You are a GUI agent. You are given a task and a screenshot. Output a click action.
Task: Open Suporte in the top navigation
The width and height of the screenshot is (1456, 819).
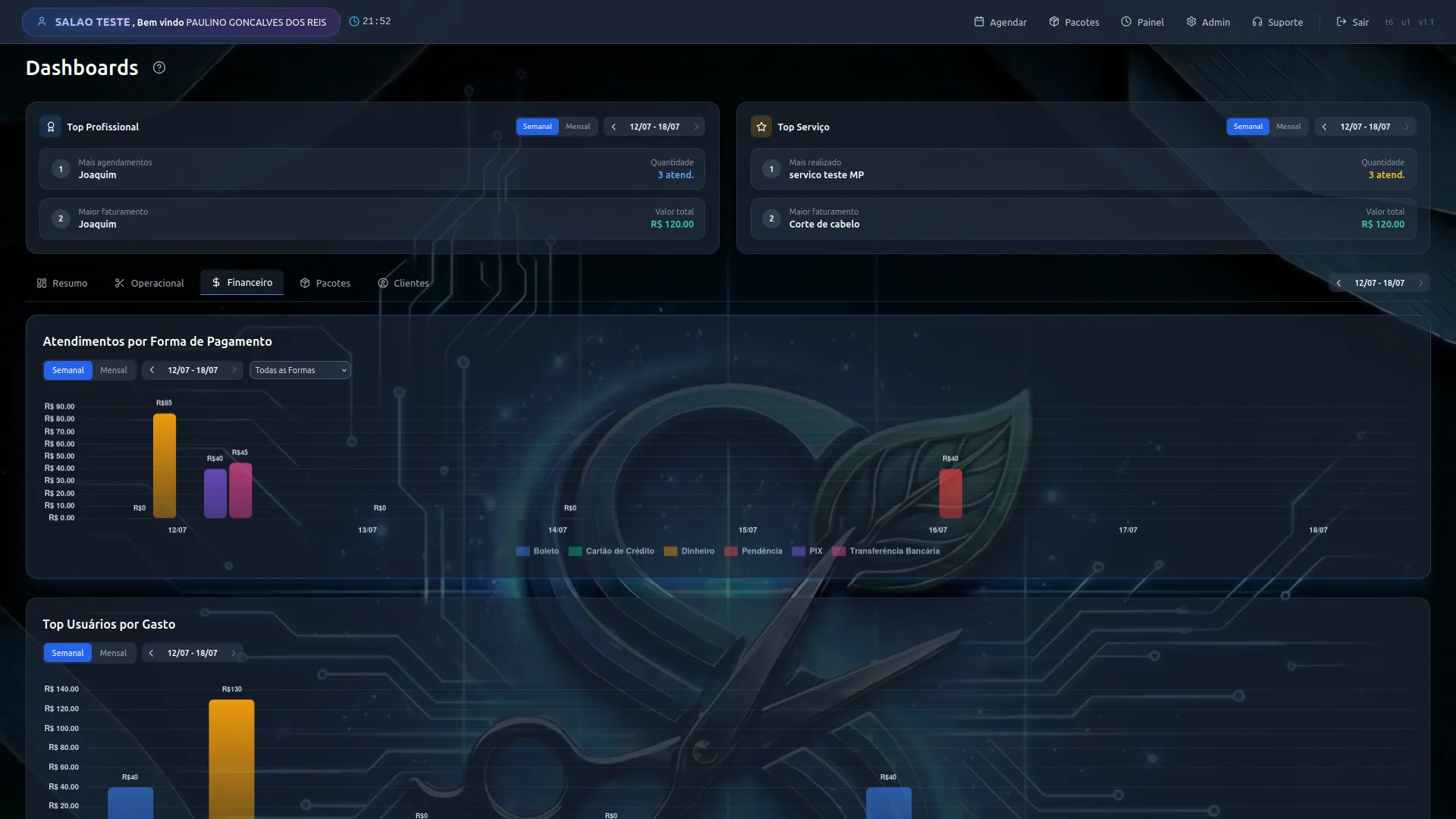(1278, 22)
